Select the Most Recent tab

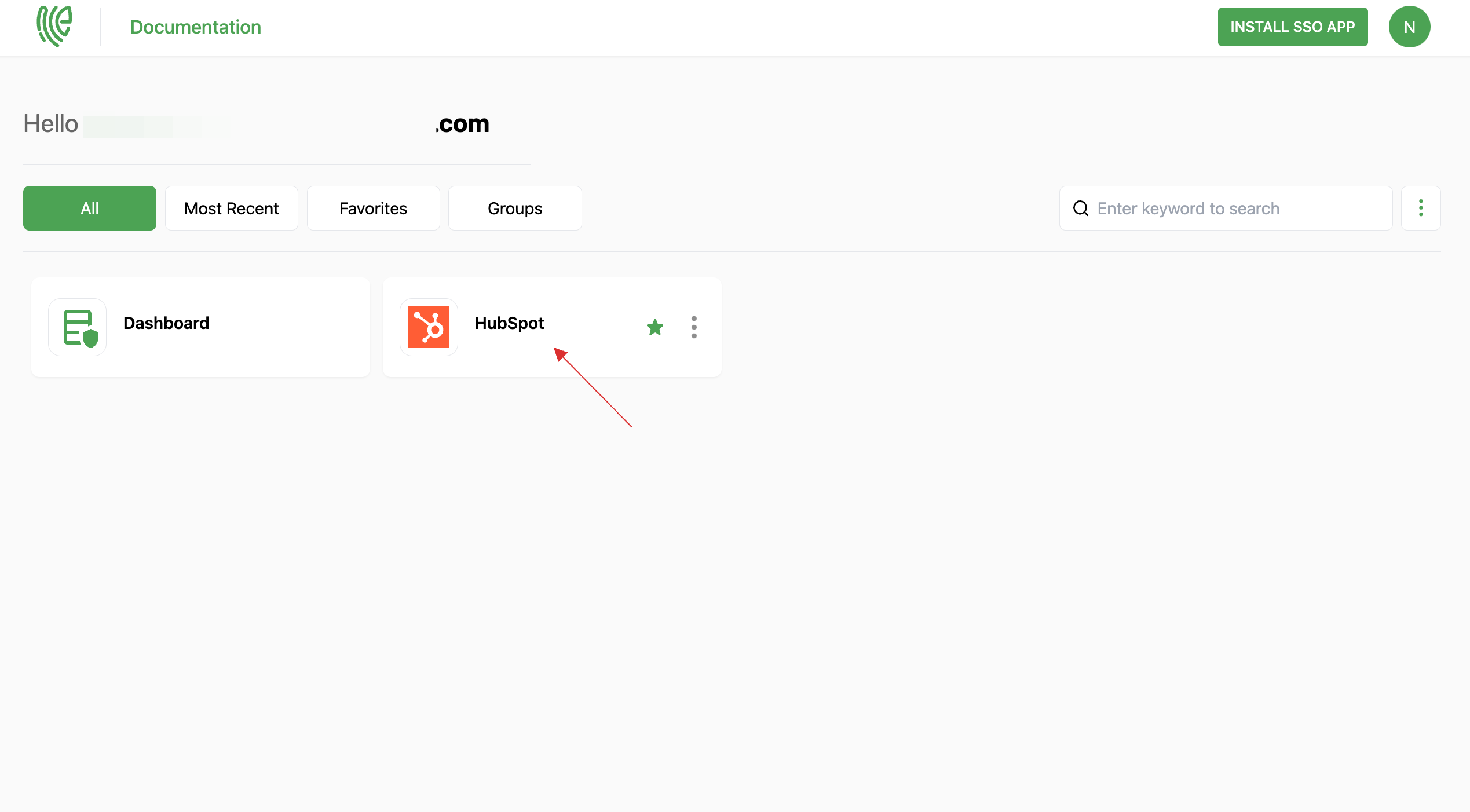[x=231, y=208]
